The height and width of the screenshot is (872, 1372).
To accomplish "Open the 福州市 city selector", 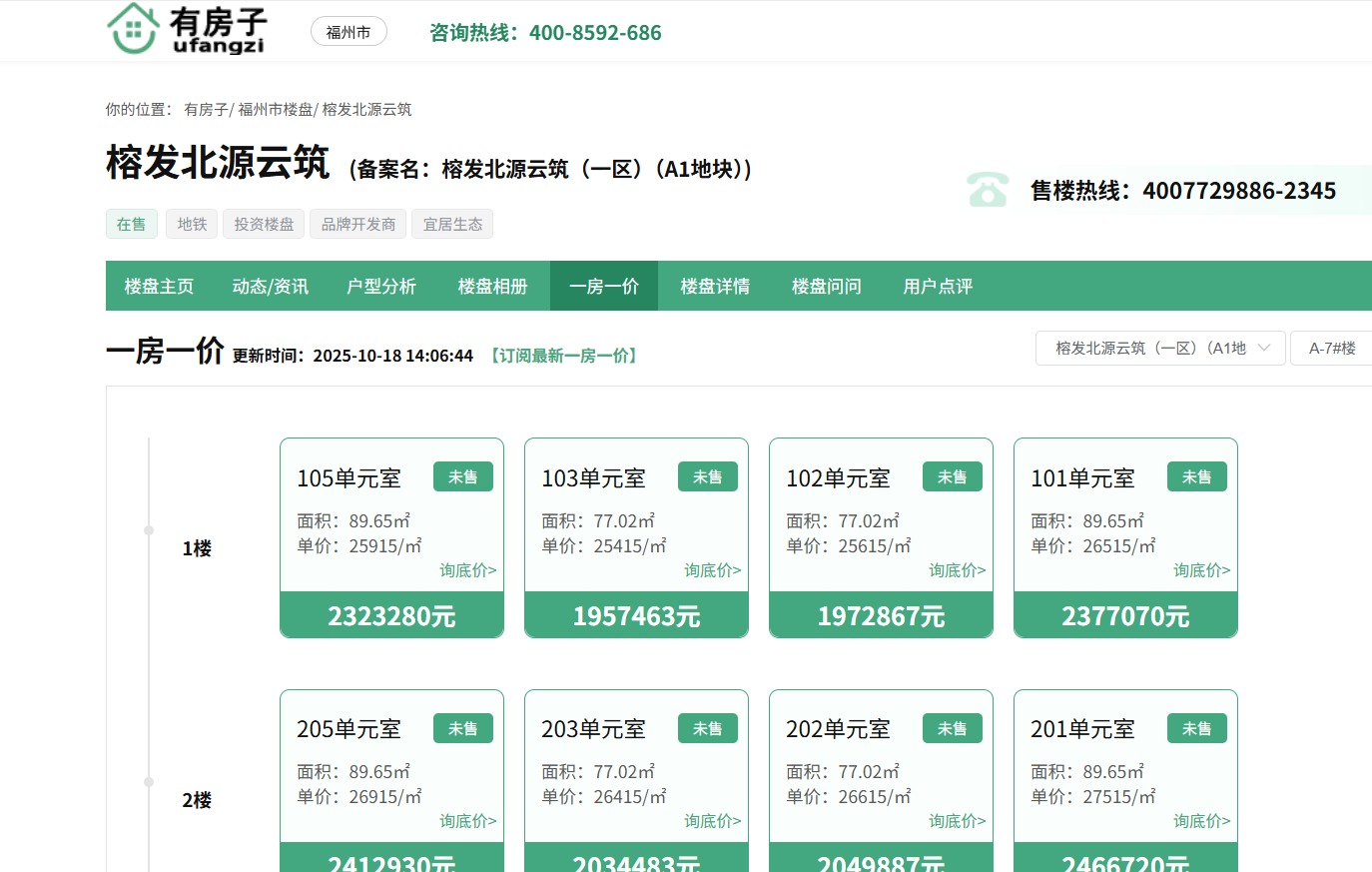I will pyautogui.click(x=348, y=32).
